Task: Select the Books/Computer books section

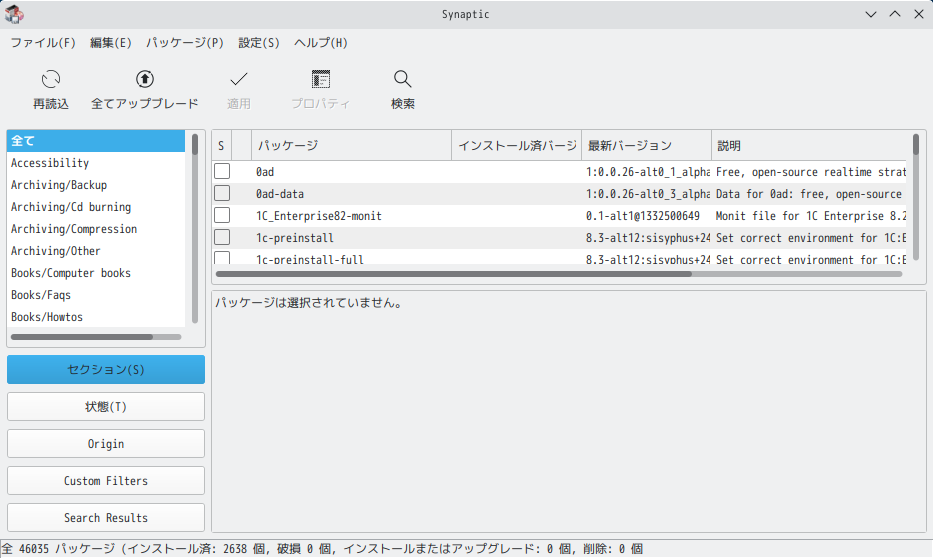Action: (x=96, y=273)
